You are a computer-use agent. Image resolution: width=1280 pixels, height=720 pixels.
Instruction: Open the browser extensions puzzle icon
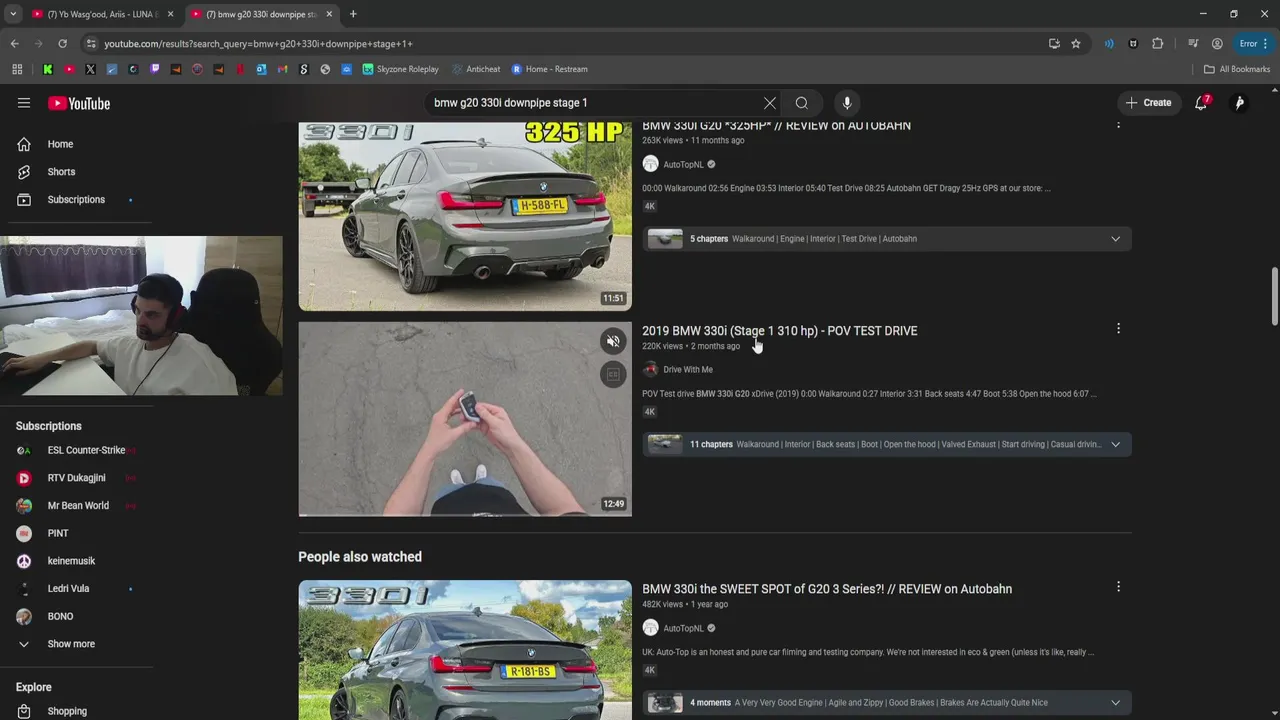pyautogui.click(x=1158, y=44)
